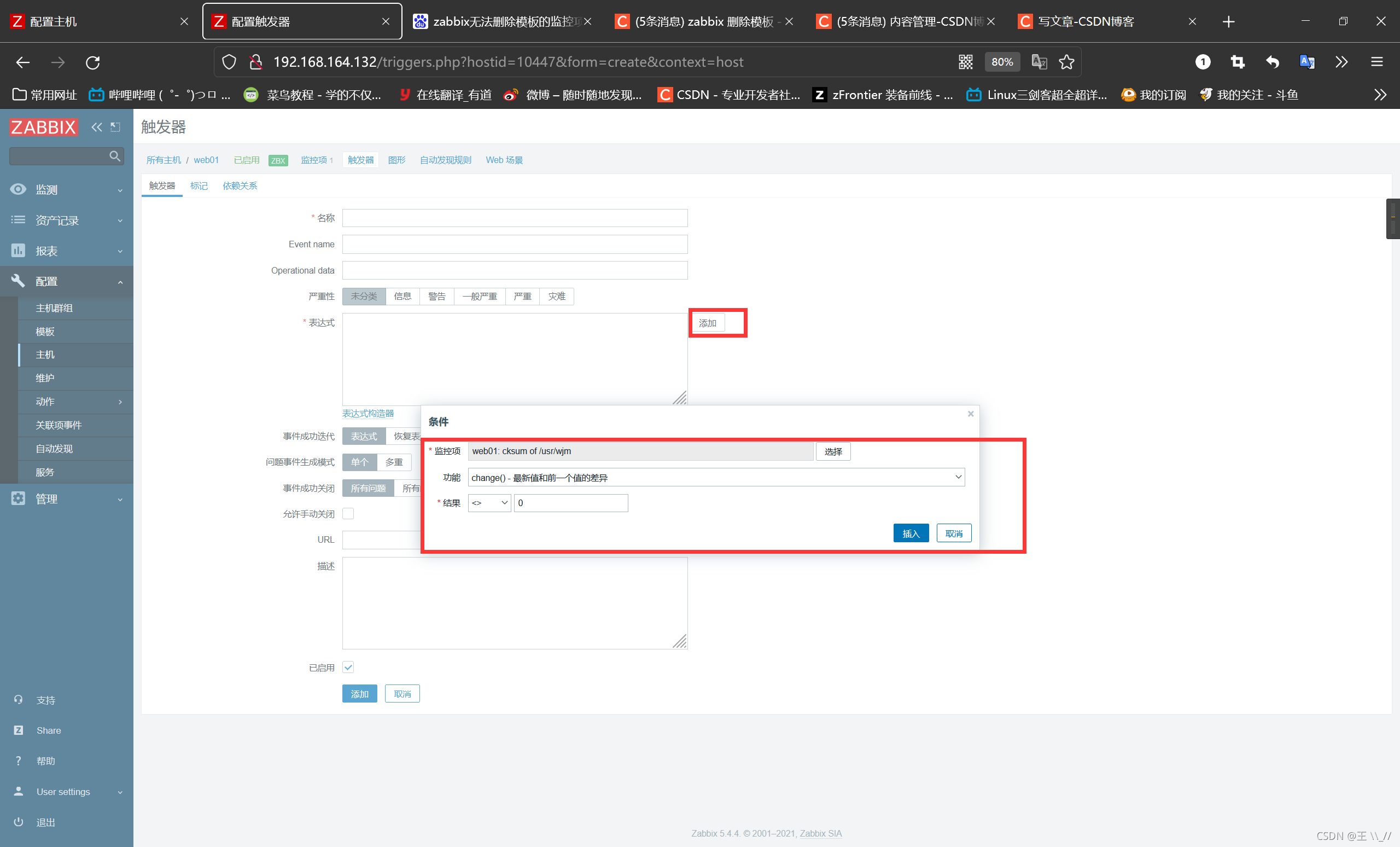Click the bookmark star icon in address bar
The height and width of the screenshot is (847, 1400).
(x=1066, y=62)
